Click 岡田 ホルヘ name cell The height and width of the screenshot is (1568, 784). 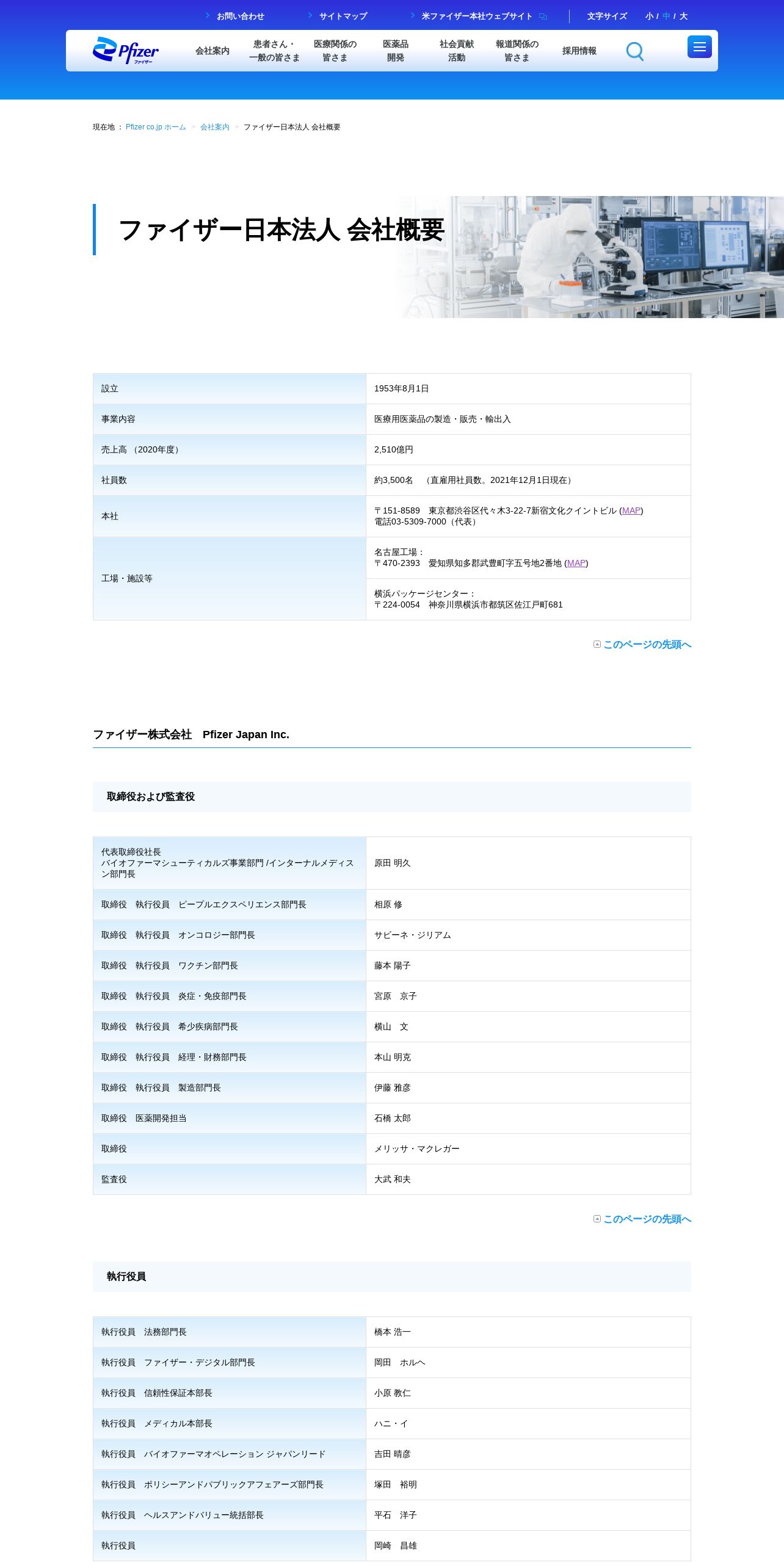coord(528,1362)
